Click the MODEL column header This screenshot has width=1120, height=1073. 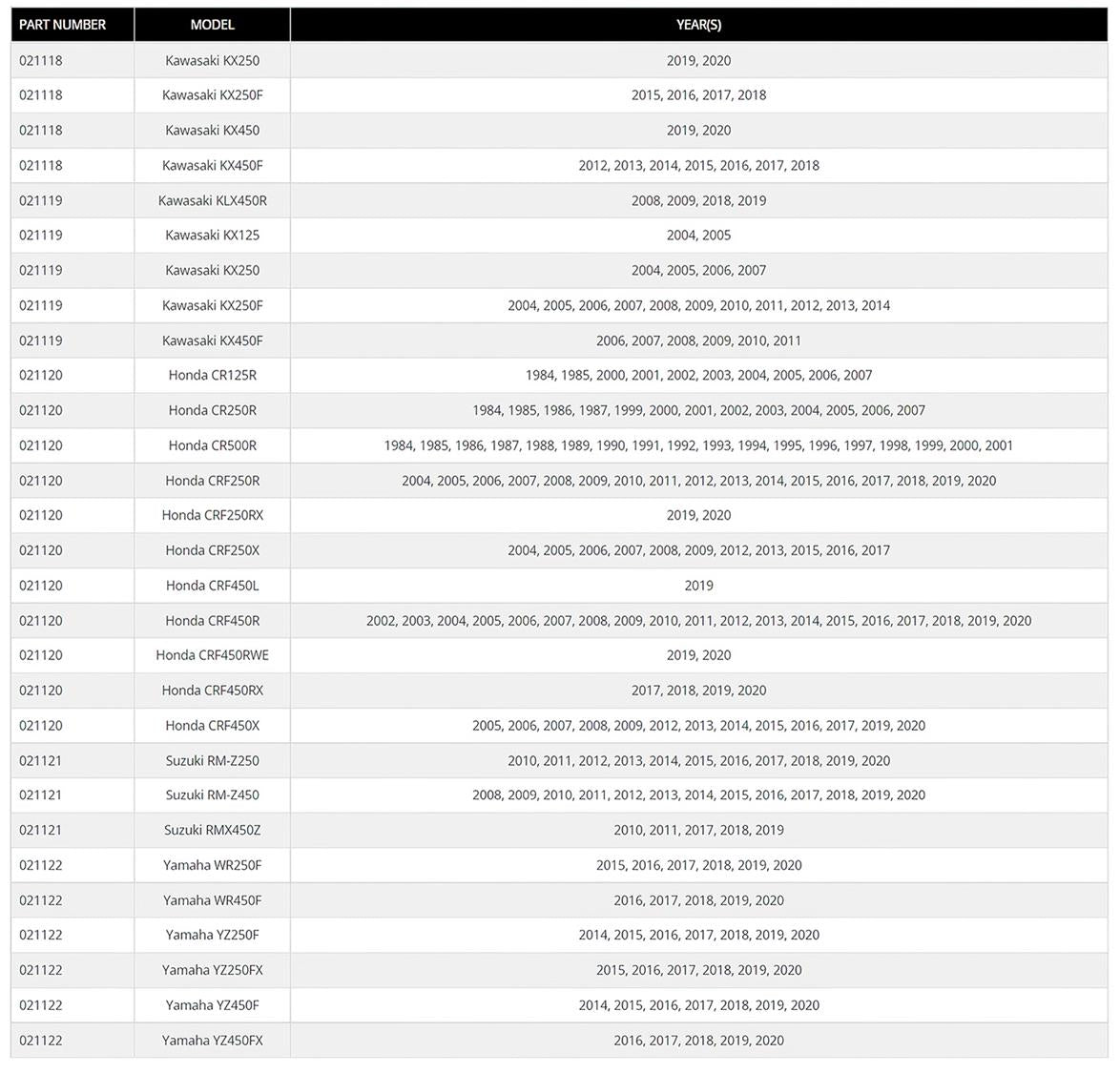[212, 25]
